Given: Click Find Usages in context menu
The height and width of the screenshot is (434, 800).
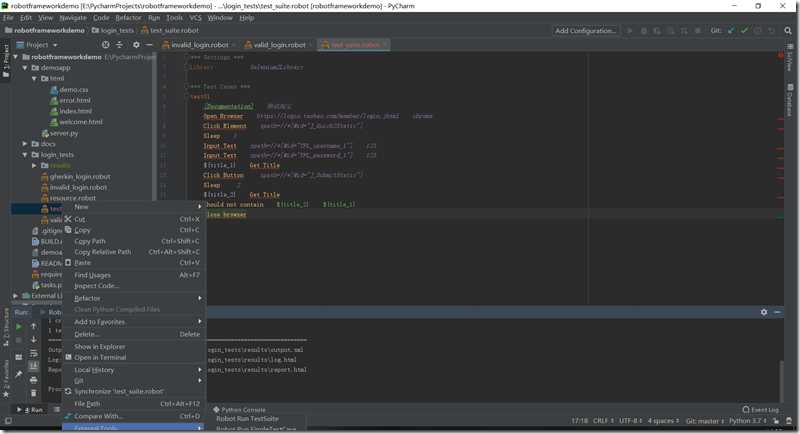Looking at the screenshot, I should [133, 275].
